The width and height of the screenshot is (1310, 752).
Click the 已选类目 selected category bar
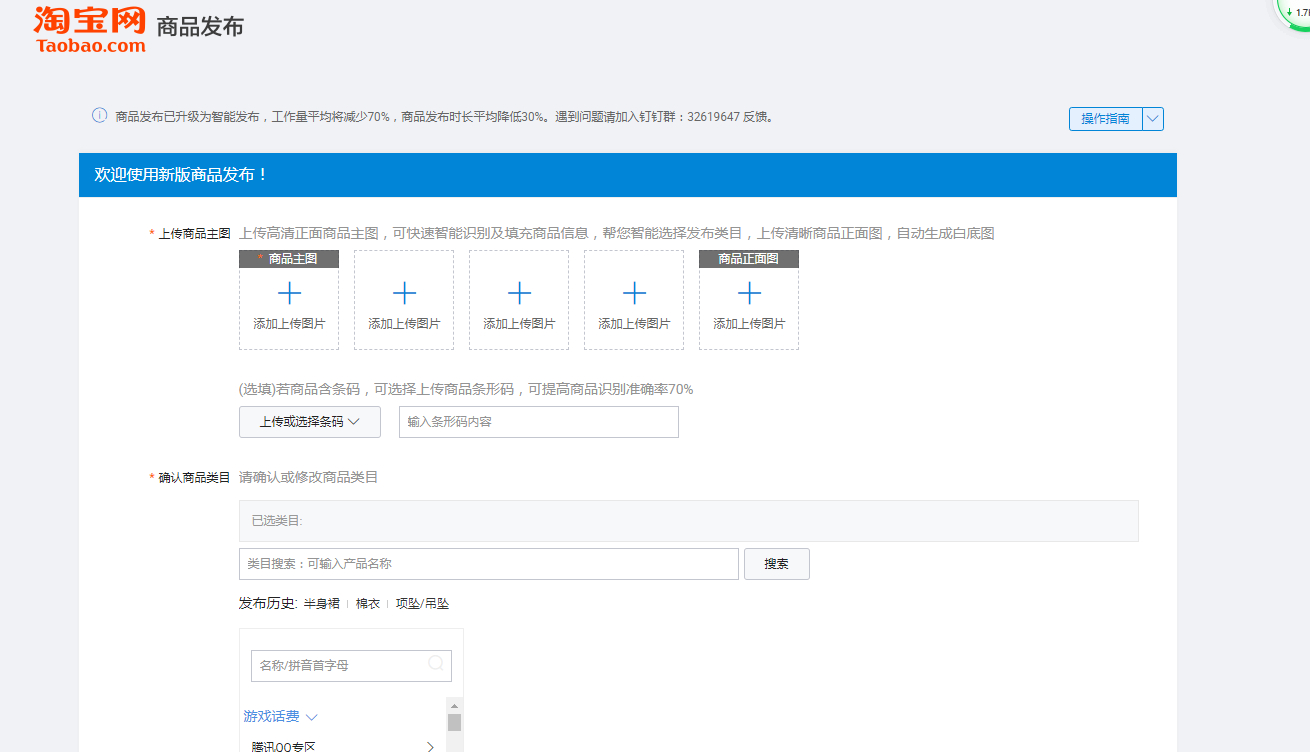pos(689,521)
